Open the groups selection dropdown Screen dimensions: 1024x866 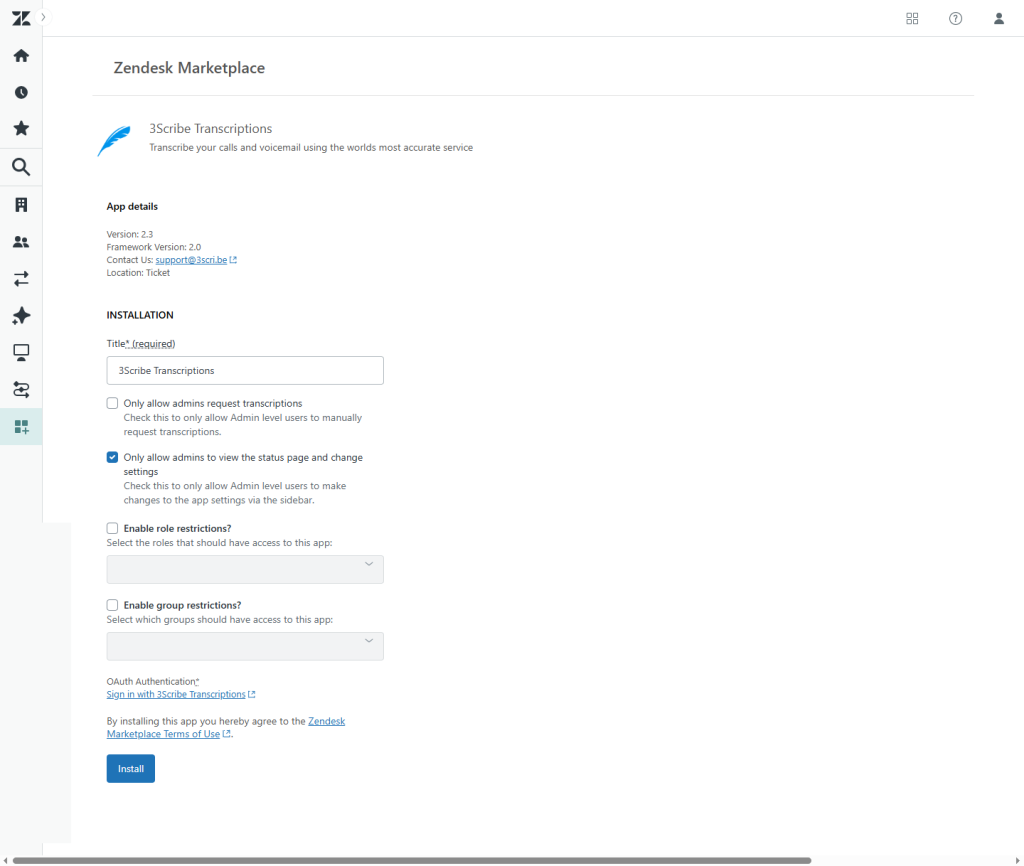click(x=244, y=646)
